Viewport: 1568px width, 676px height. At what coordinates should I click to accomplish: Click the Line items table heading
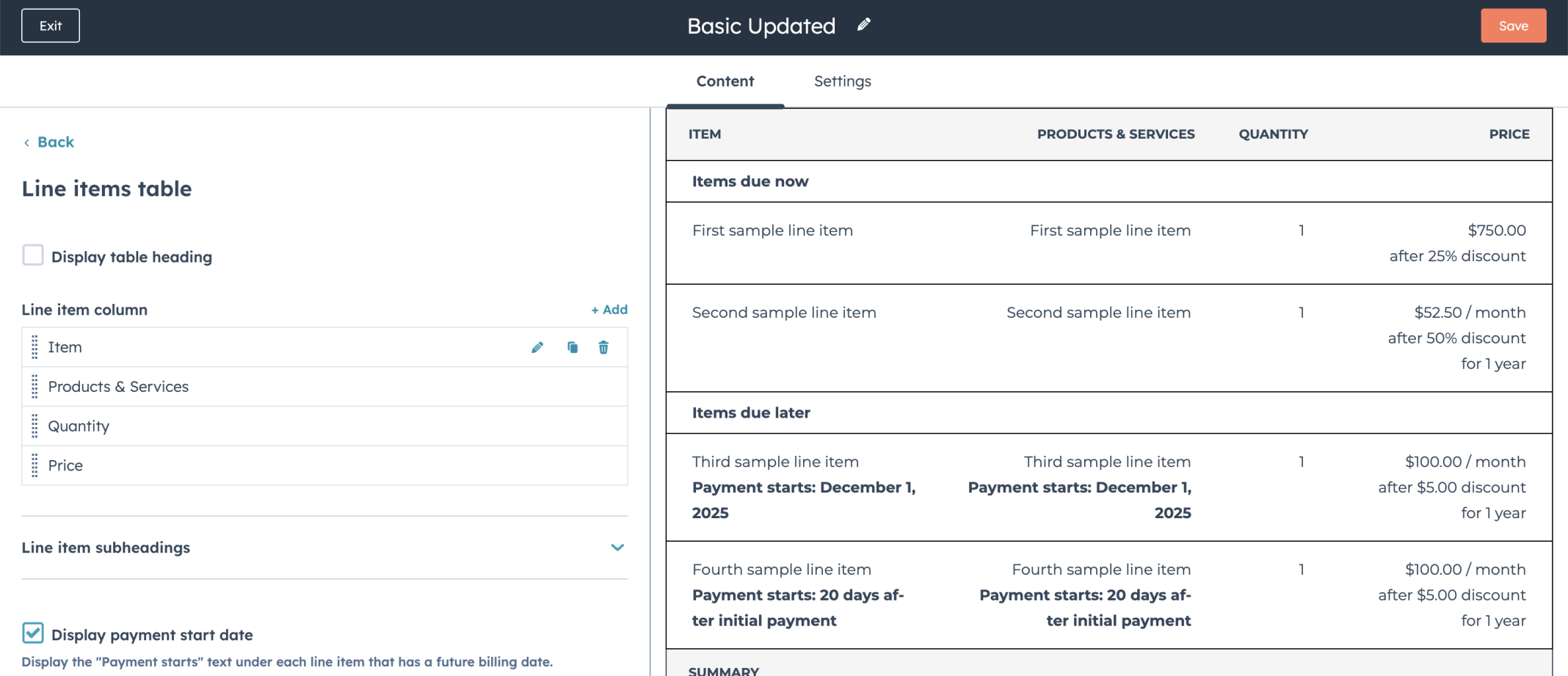pos(106,189)
